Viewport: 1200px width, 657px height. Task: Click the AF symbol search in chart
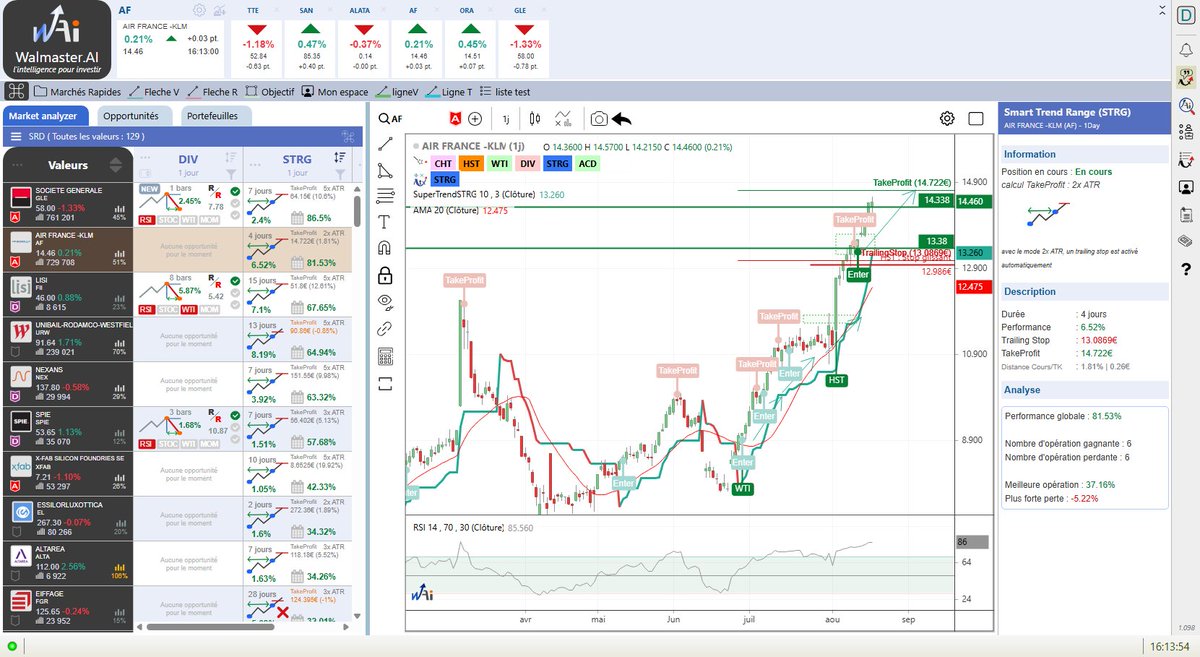[x=390, y=118]
